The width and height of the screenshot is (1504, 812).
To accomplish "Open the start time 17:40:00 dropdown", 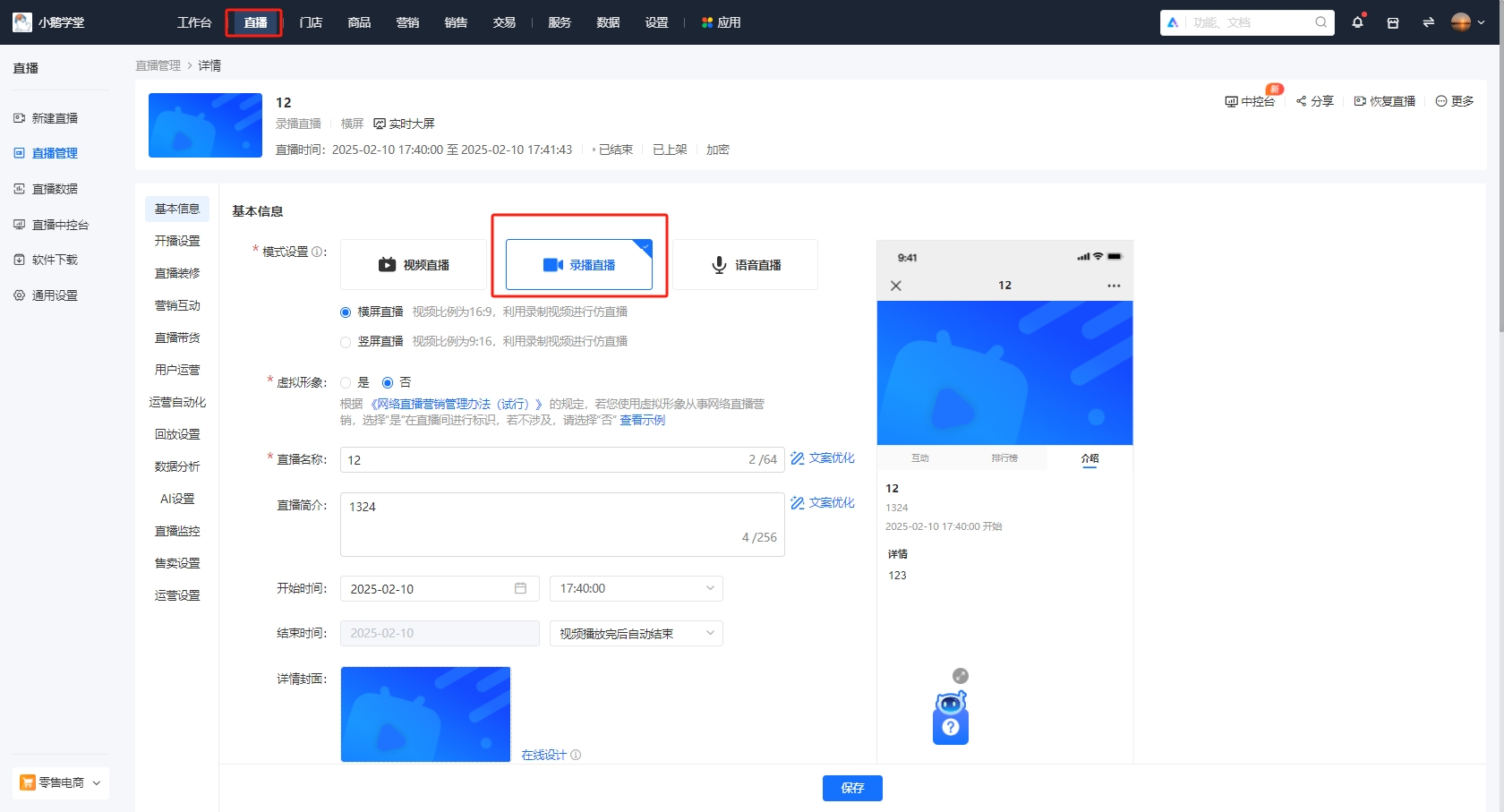I will 636,588.
